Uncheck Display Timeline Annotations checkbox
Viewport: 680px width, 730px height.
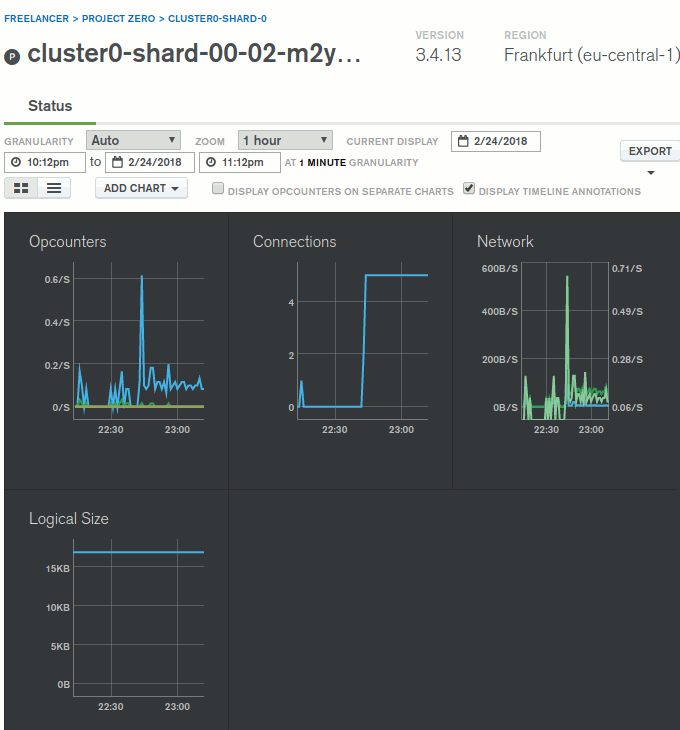coord(469,189)
